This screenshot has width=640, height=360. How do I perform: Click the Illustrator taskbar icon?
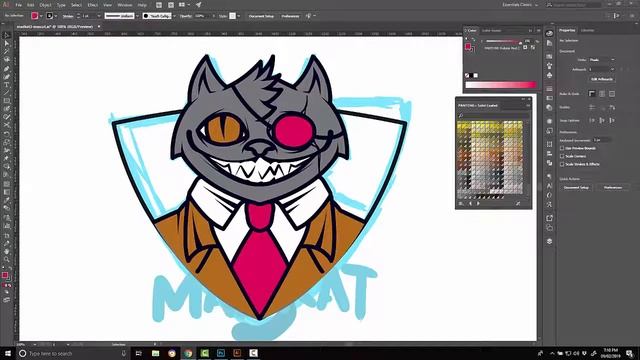[x=237, y=353]
